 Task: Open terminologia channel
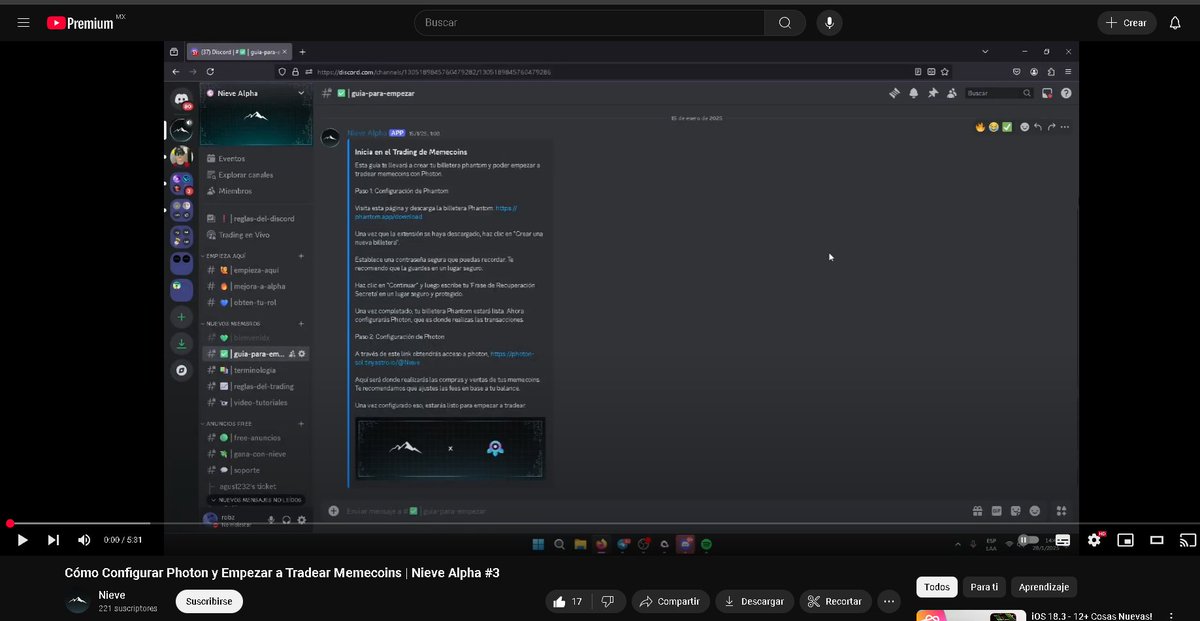(x=257, y=370)
